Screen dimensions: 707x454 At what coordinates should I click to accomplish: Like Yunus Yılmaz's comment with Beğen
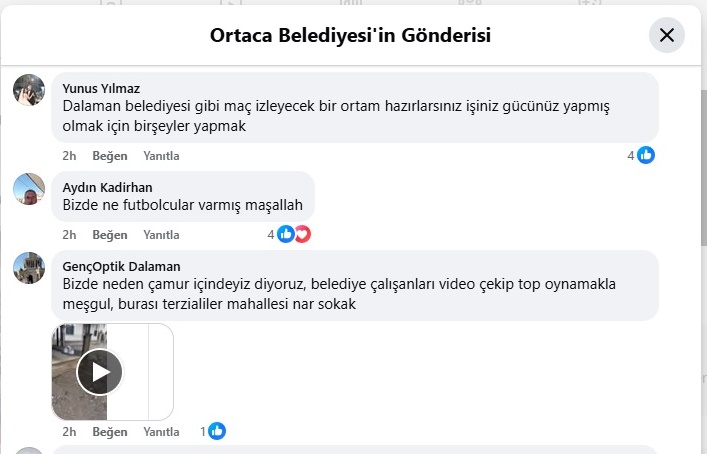pyautogui.click(x=110, y=156)
